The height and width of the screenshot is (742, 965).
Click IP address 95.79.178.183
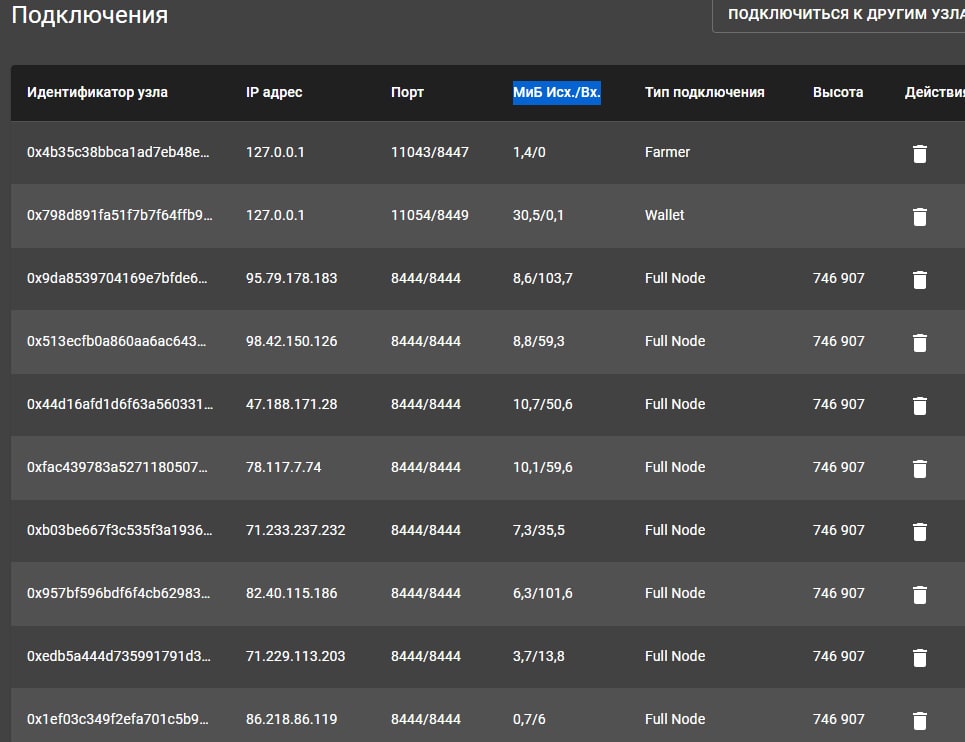pos(292,278)
